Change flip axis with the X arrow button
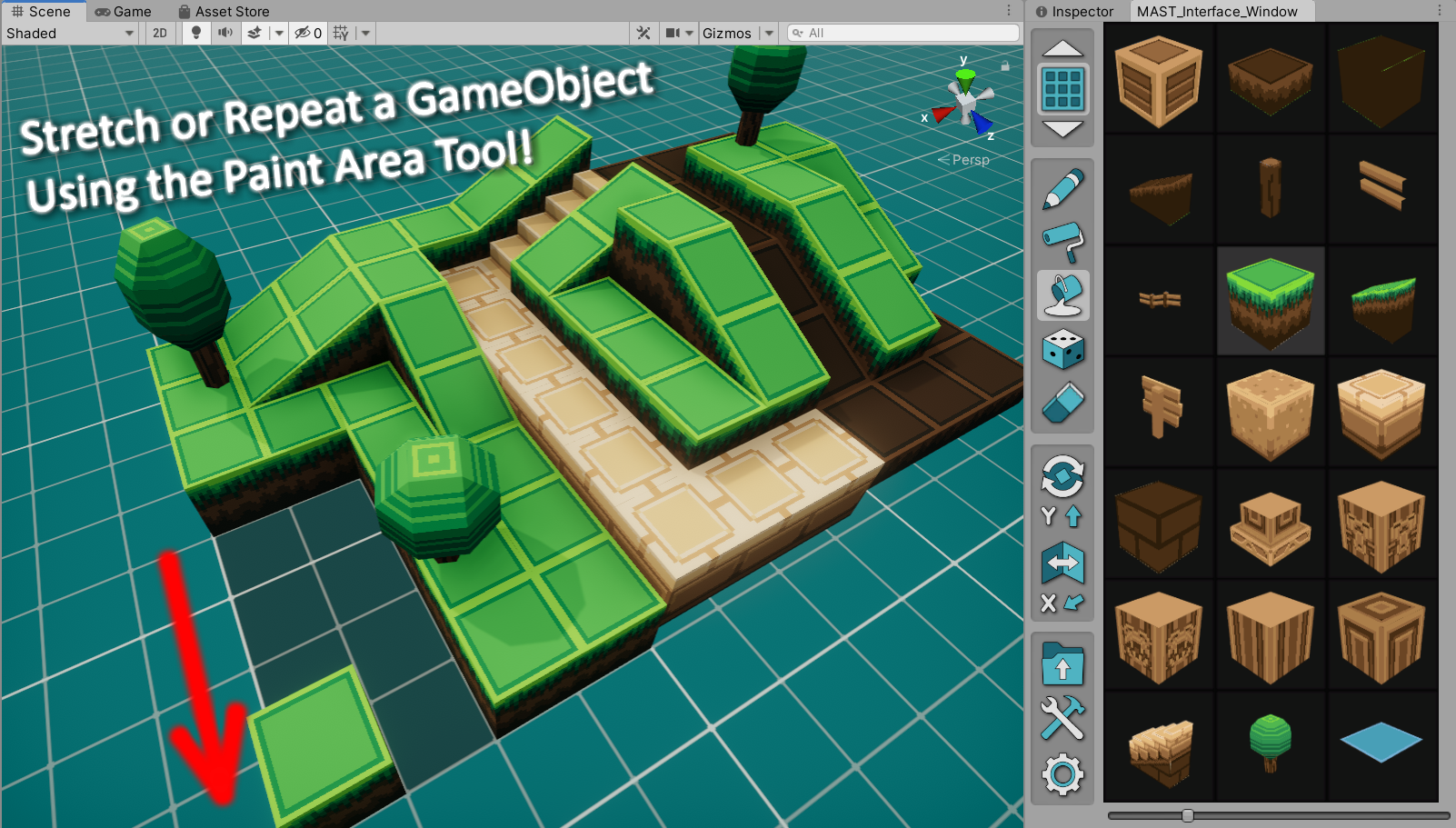 1062,603
